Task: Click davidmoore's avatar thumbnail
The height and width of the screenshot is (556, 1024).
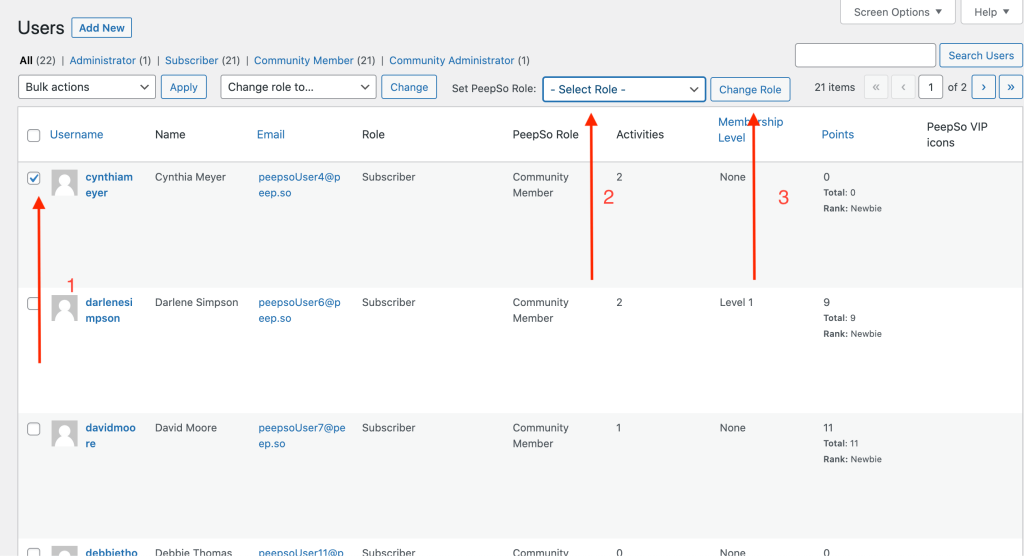Action: click(65, 434)
